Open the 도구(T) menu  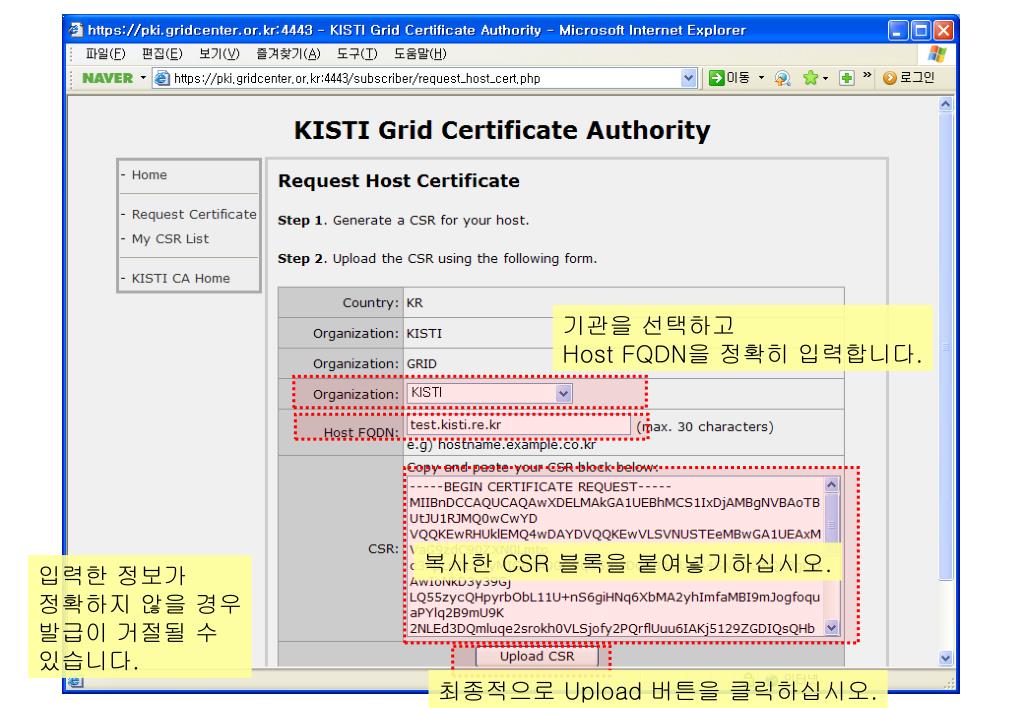[357, 54]
